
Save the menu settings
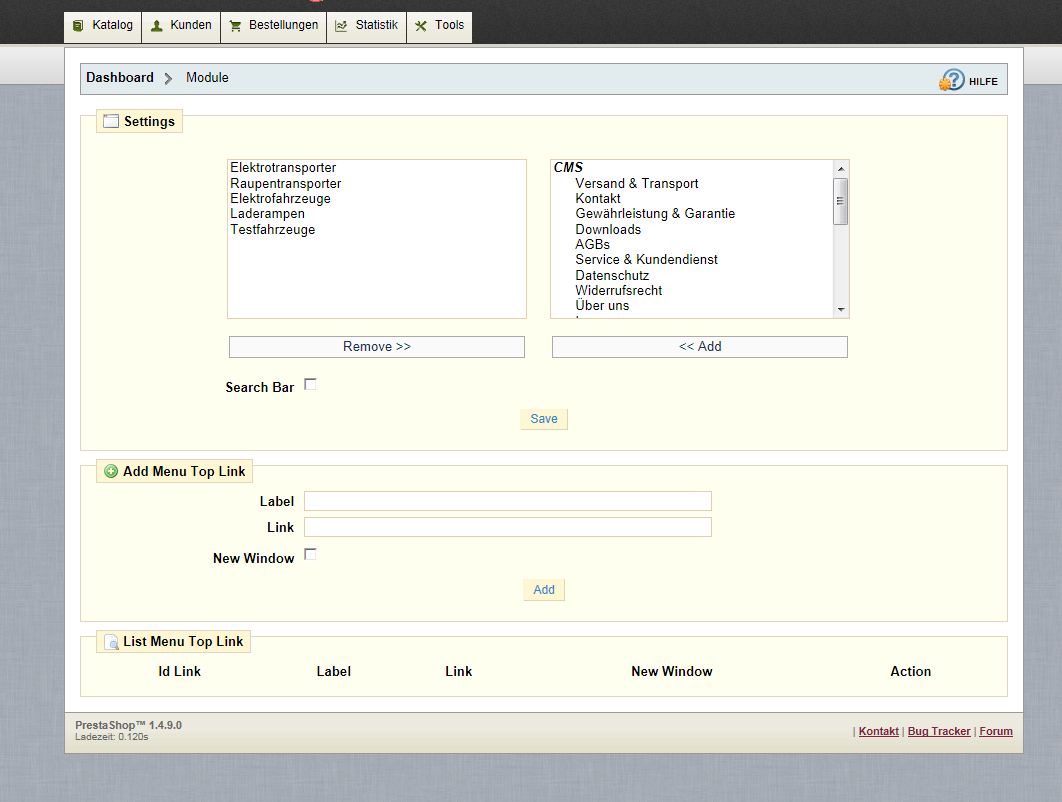coord(544,419)
